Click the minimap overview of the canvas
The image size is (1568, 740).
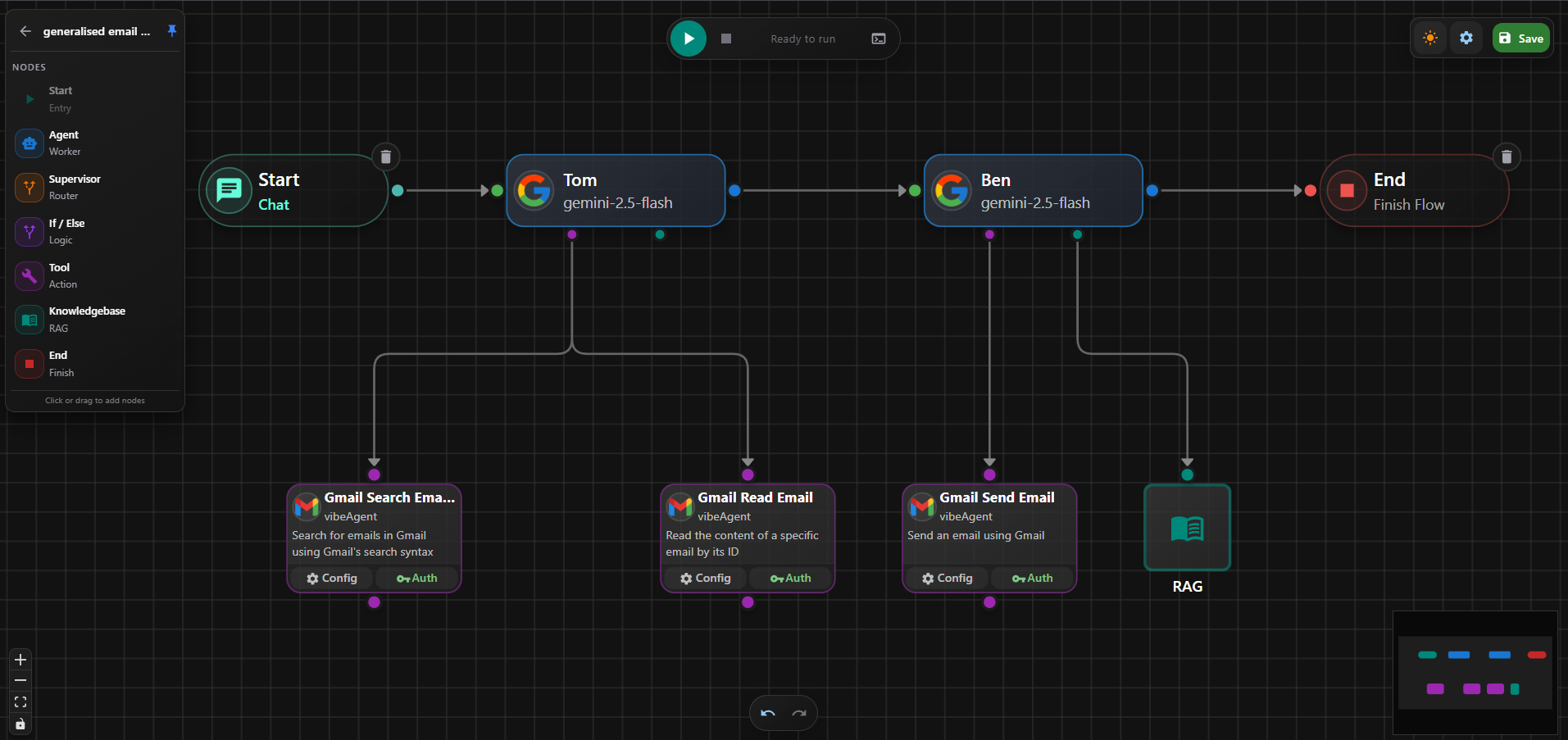[x=1475, y=672]
